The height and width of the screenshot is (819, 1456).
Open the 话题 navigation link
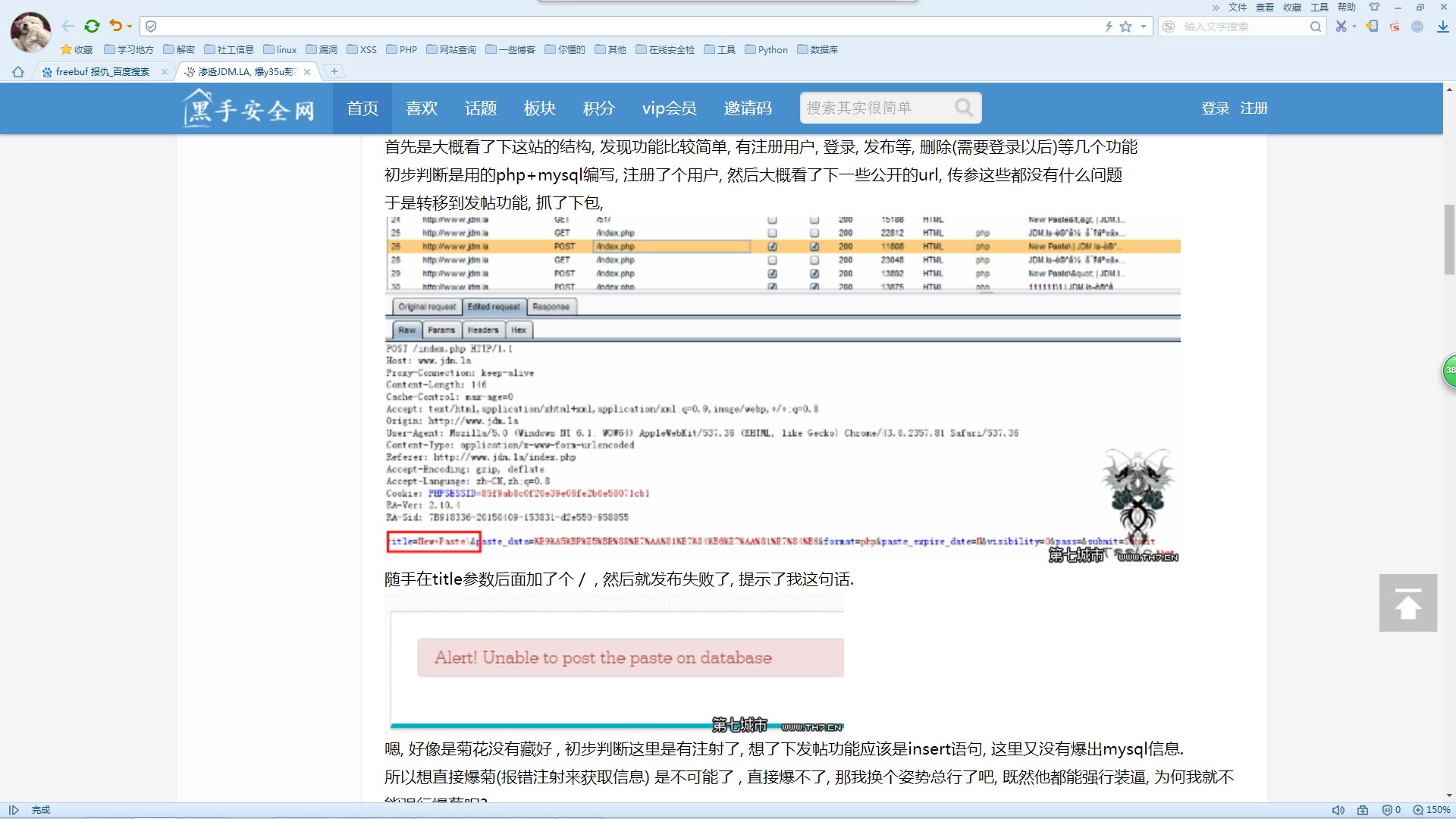(481, 108)
